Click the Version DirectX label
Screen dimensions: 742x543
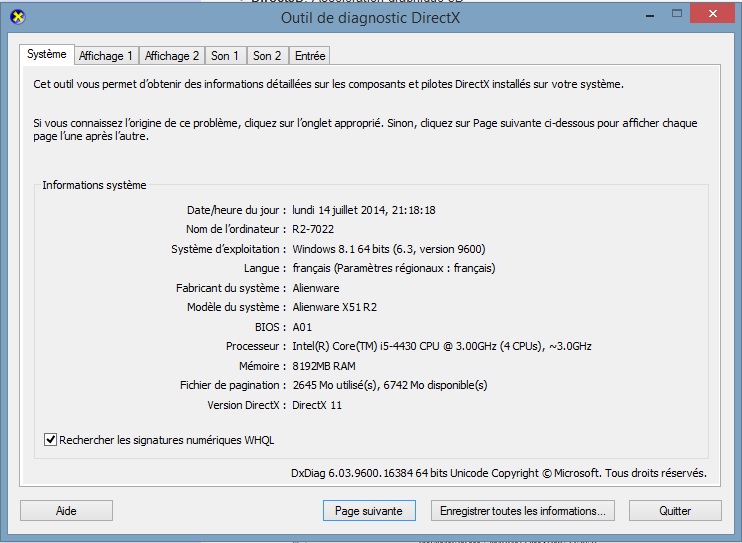click(247, 405)
